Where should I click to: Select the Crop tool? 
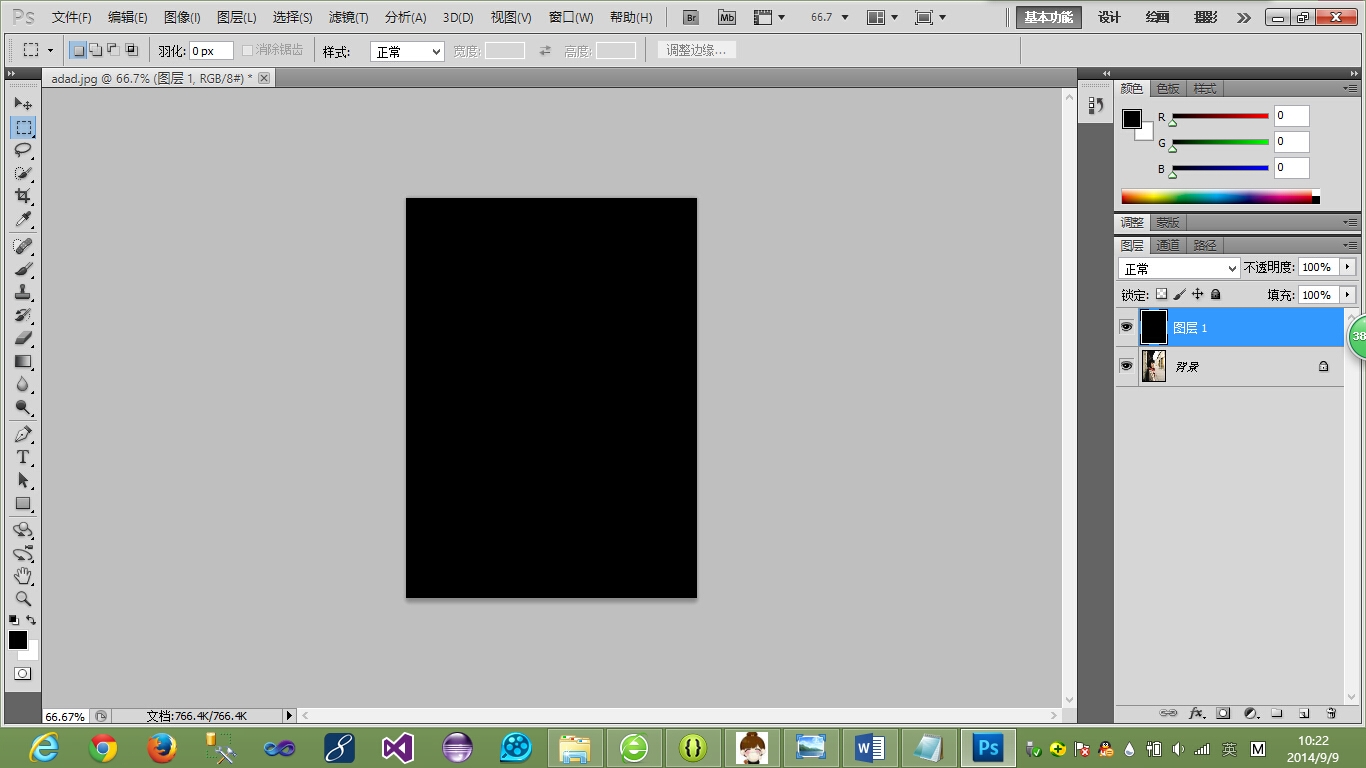tap(23, 196)
